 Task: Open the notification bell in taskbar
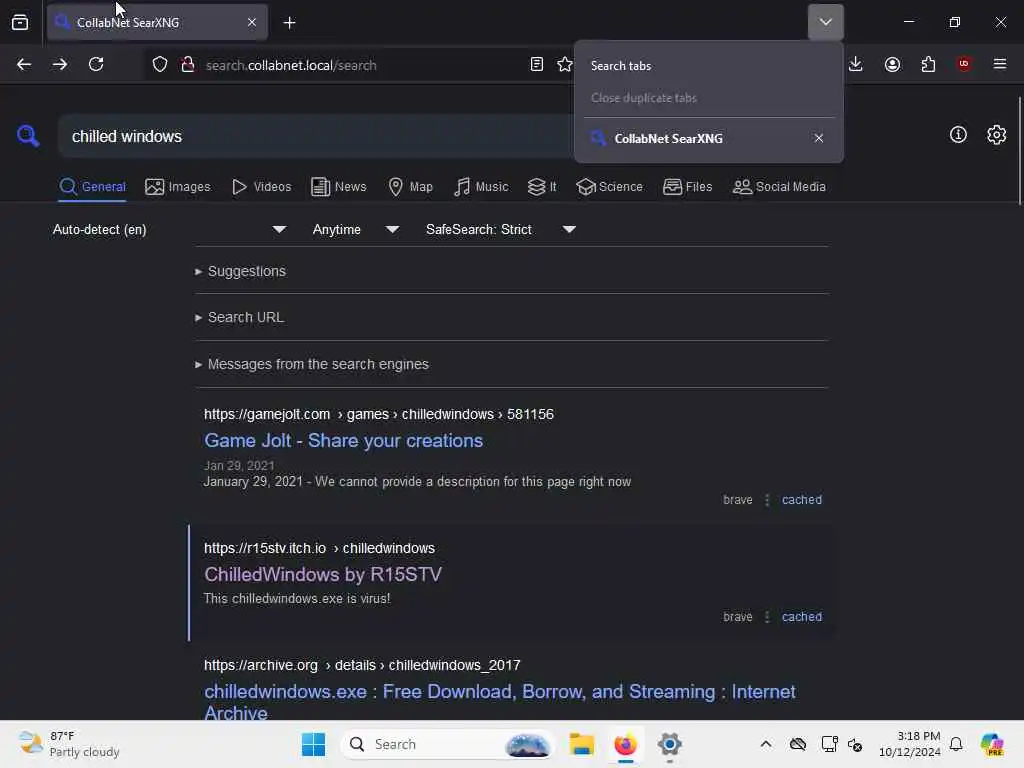(956, 744)
